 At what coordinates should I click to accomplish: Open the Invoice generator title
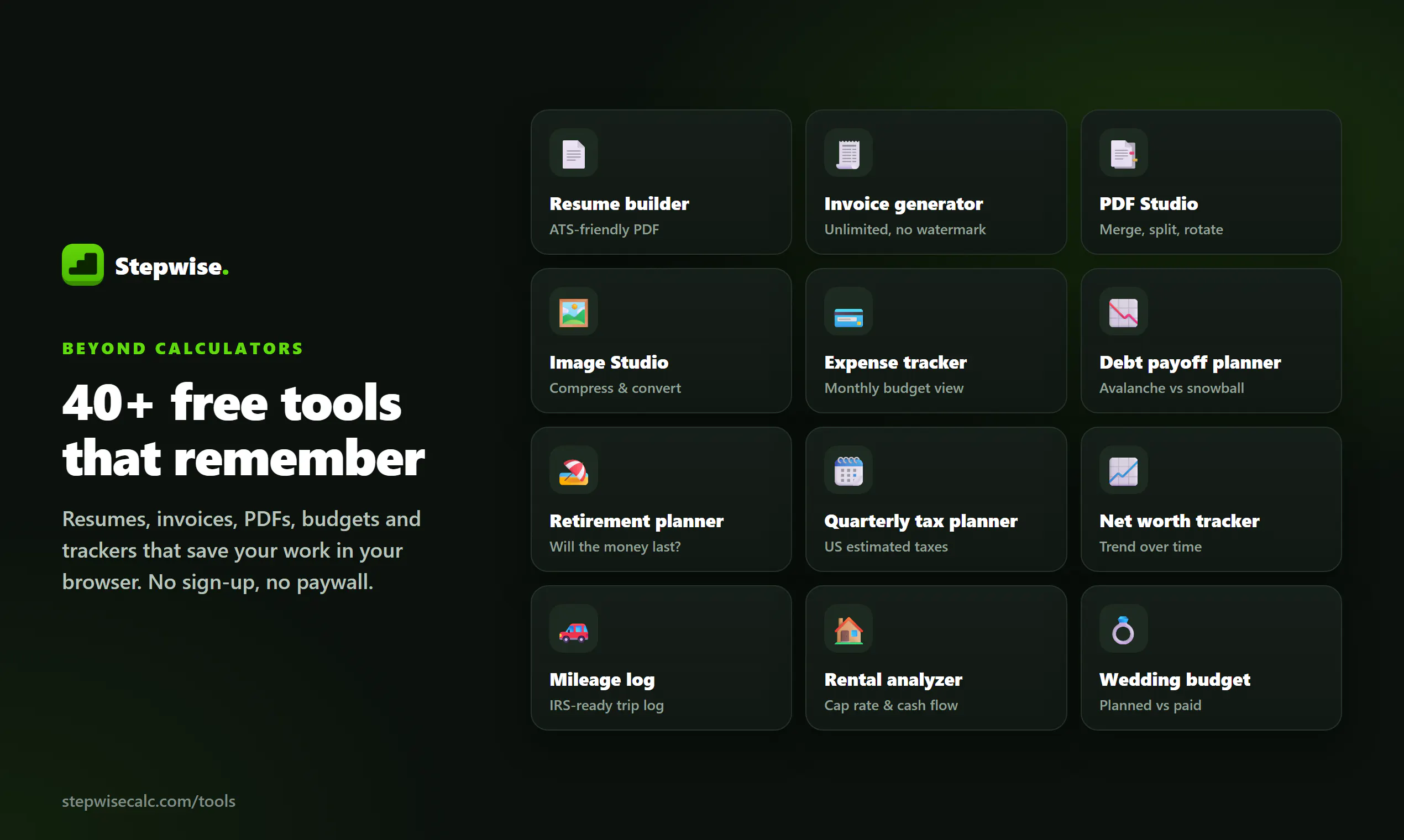point(904,204)
